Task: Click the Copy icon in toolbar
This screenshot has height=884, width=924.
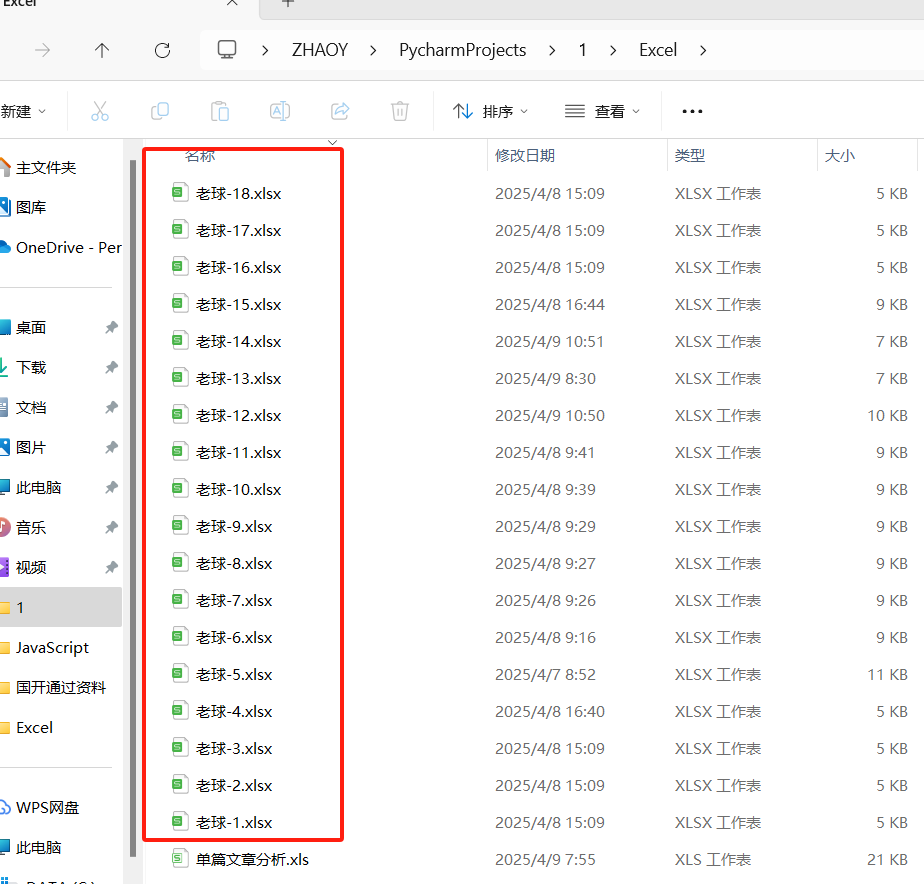Action: coord(160,111)
